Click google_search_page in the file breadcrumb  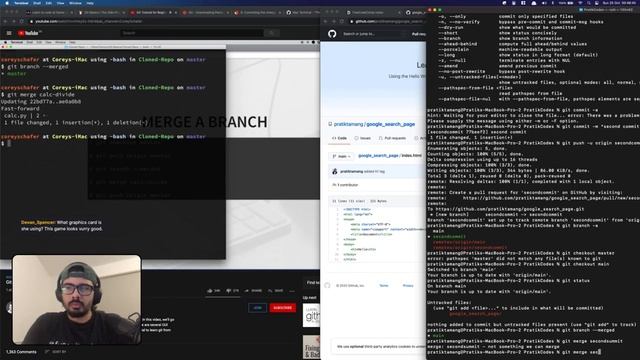378,156
